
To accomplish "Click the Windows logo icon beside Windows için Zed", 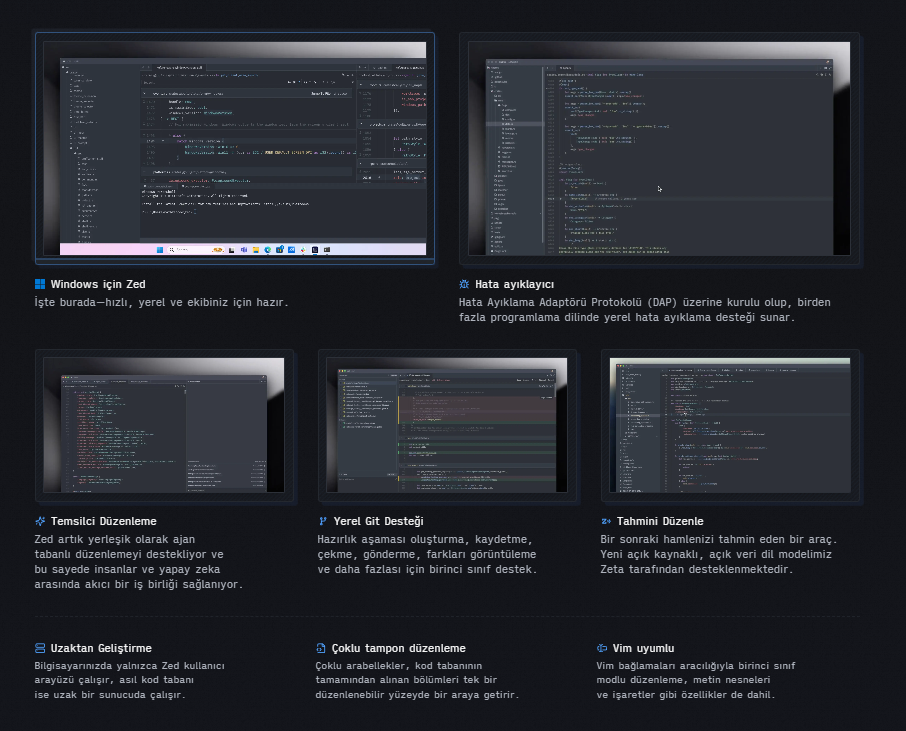I will [40, 284].
